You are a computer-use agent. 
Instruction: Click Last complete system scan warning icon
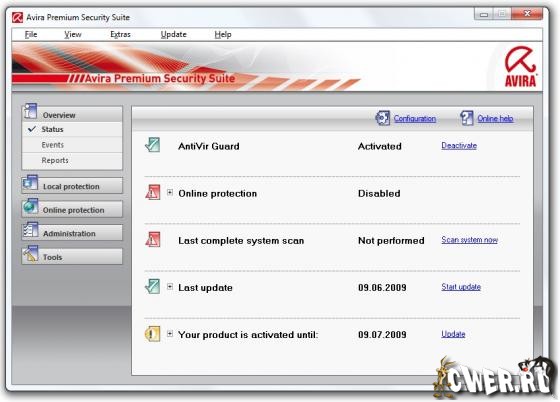tap(153, 239)
